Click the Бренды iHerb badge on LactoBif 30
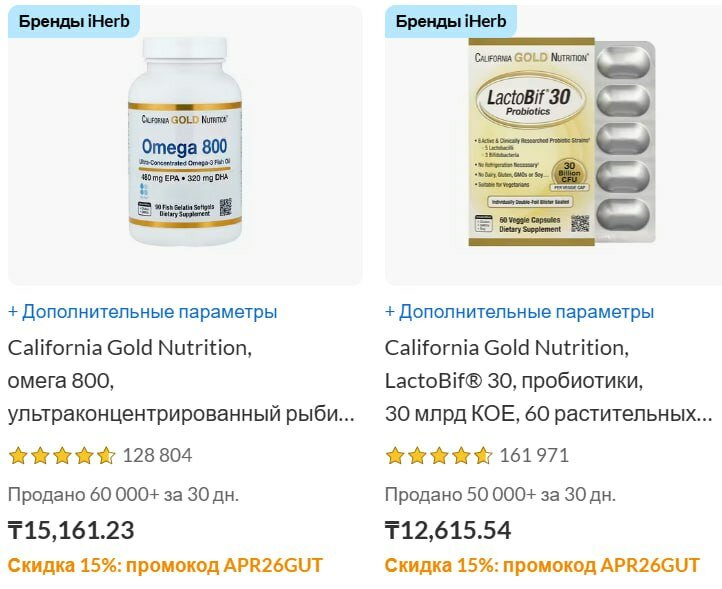Viewport: 722px width, 589px height. (451, 21)
